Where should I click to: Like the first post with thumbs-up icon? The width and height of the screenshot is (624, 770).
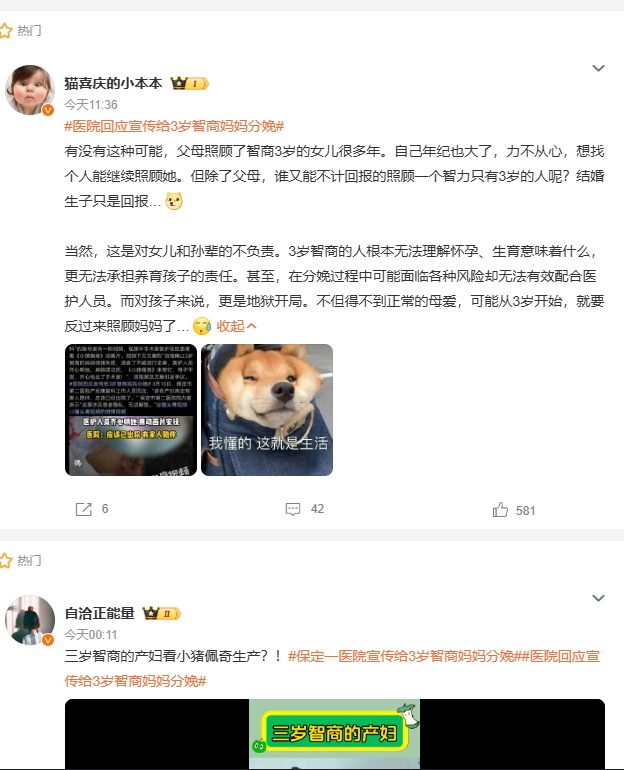tap(500, 510)
